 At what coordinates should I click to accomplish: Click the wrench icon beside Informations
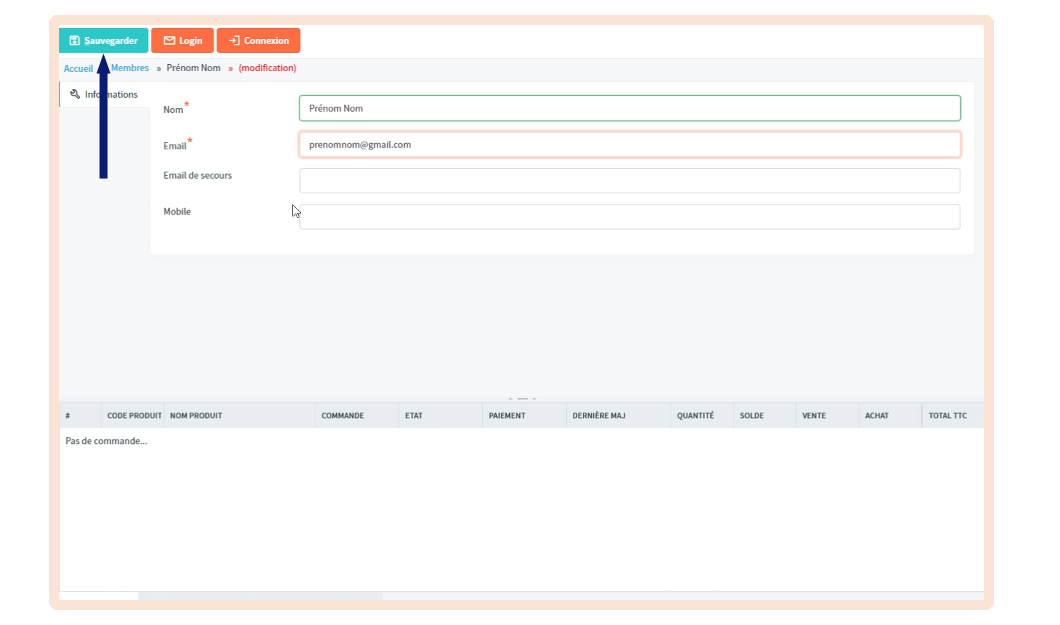coord(75,95)
